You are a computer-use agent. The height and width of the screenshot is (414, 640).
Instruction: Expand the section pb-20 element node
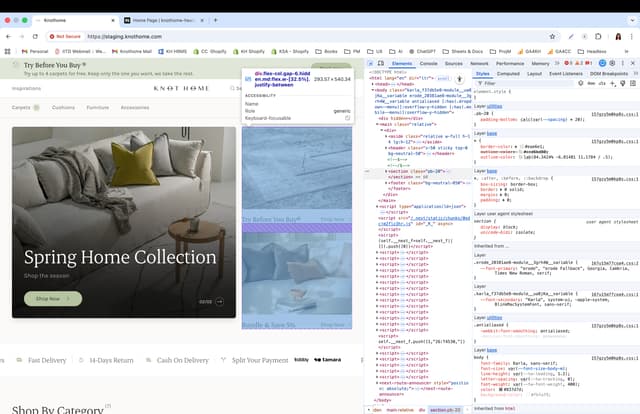(x=386, y=171)
